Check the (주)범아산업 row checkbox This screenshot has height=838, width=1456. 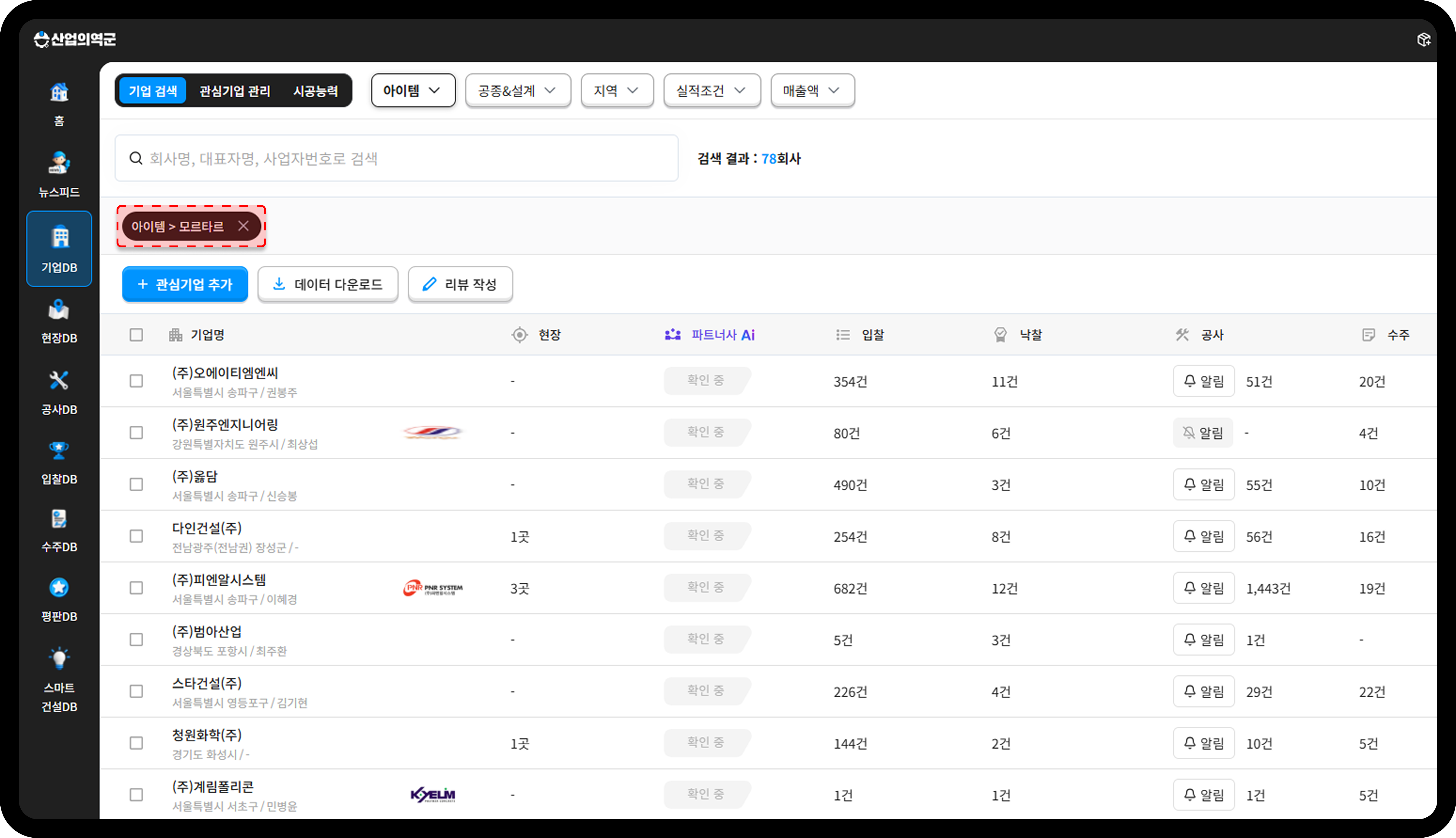click(x=136, y=640)
